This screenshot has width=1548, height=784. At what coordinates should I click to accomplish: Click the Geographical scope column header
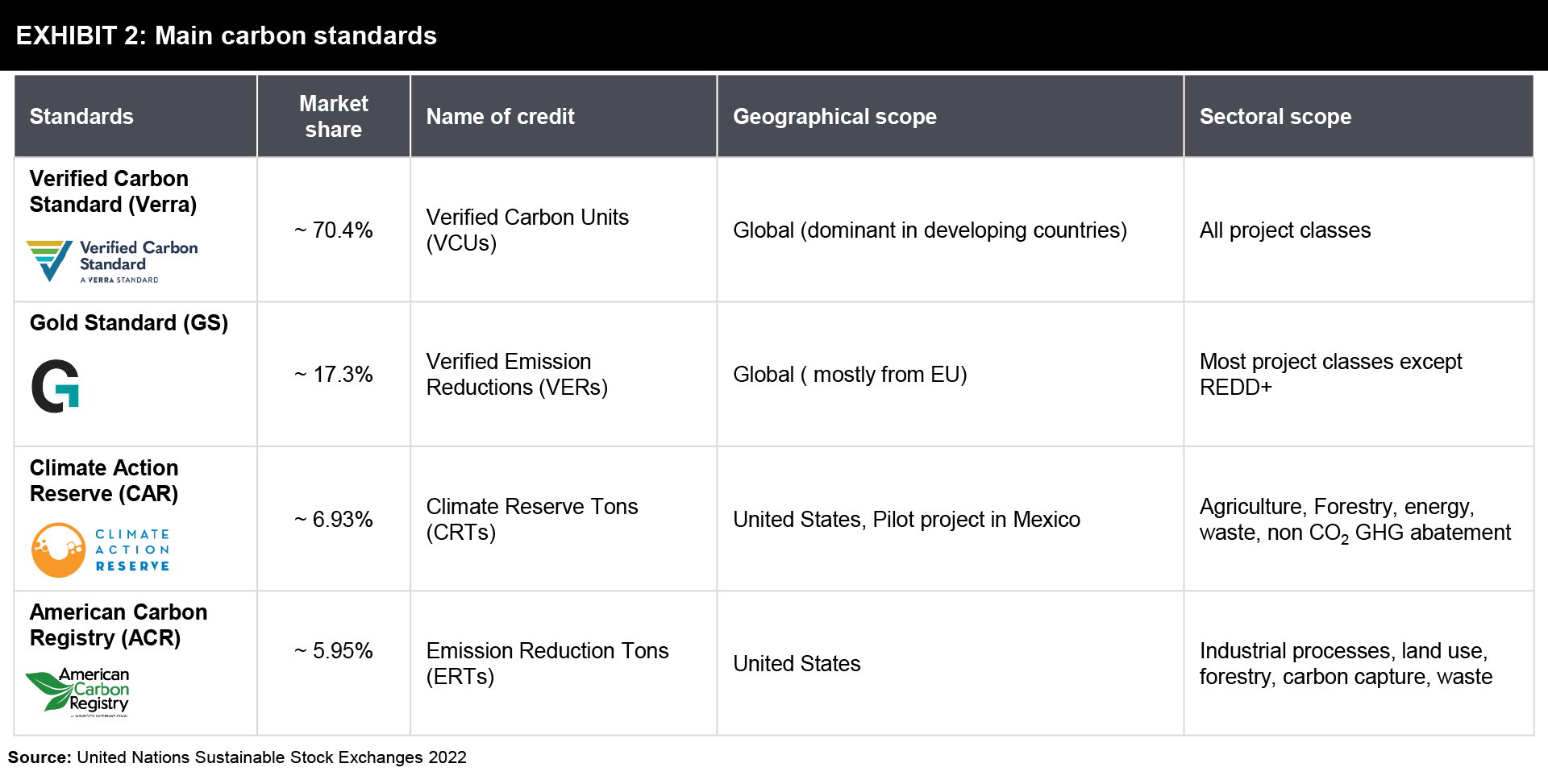click(834, 117)
